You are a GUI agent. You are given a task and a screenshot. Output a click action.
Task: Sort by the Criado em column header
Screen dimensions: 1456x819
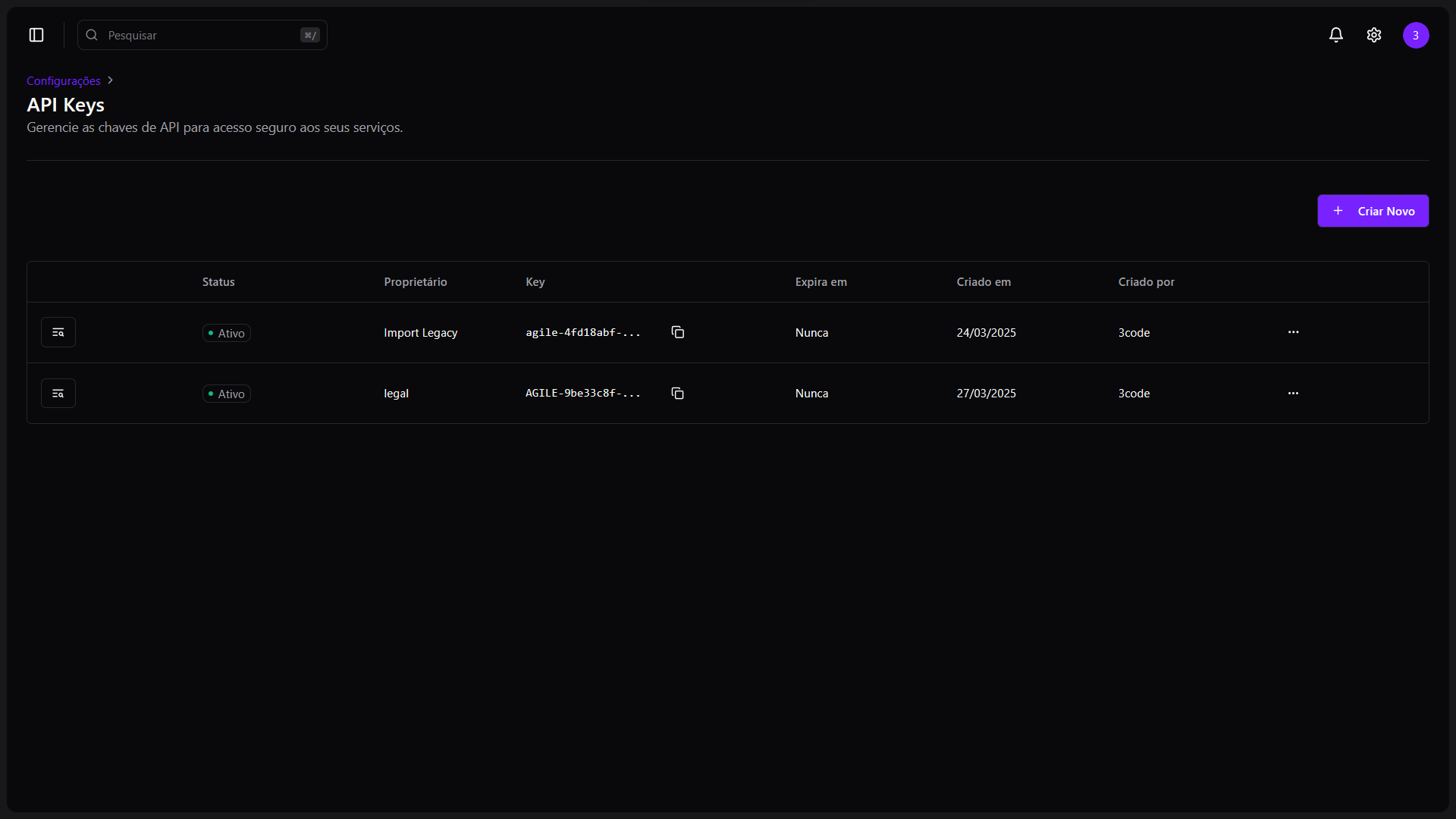point(984,281)
